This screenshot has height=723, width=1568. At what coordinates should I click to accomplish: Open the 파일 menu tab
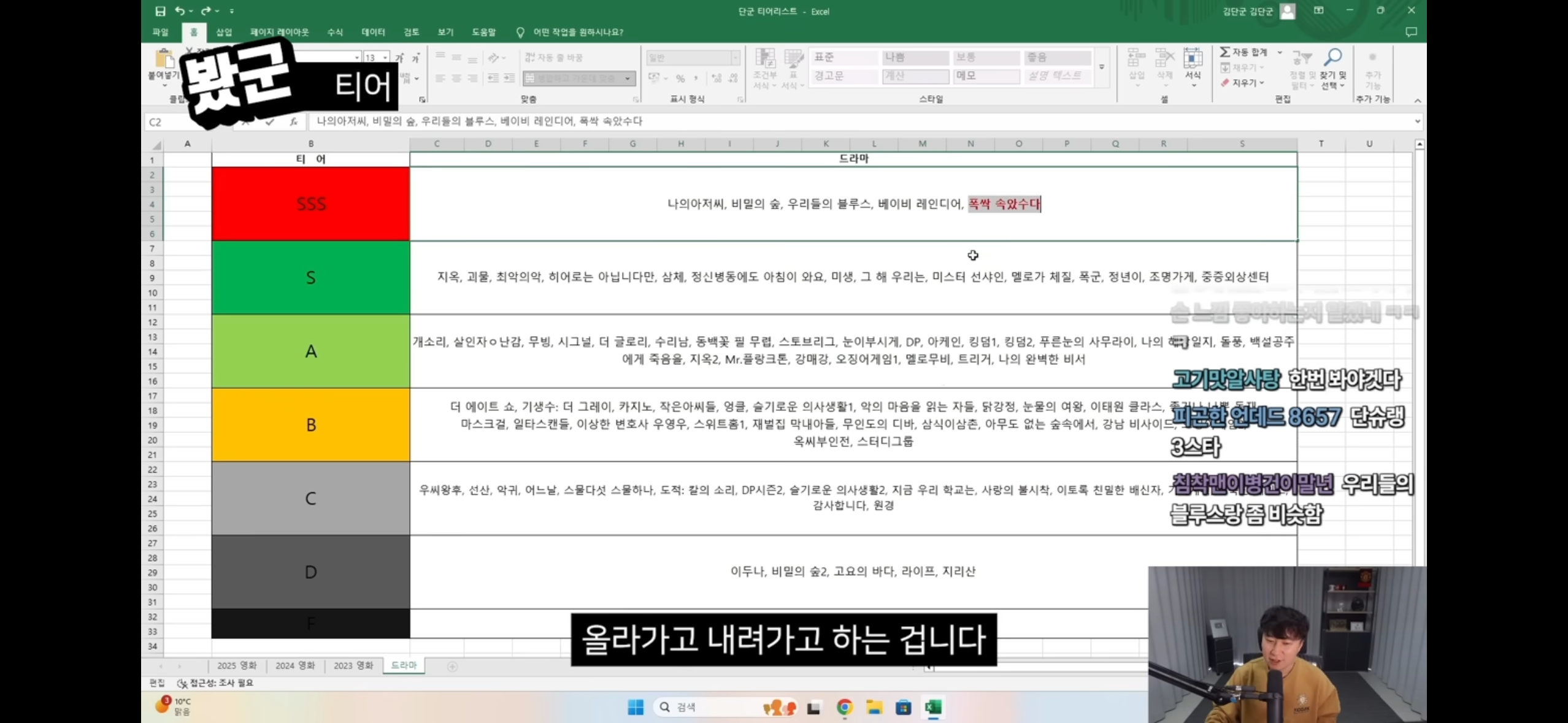(x=160, y=32)
